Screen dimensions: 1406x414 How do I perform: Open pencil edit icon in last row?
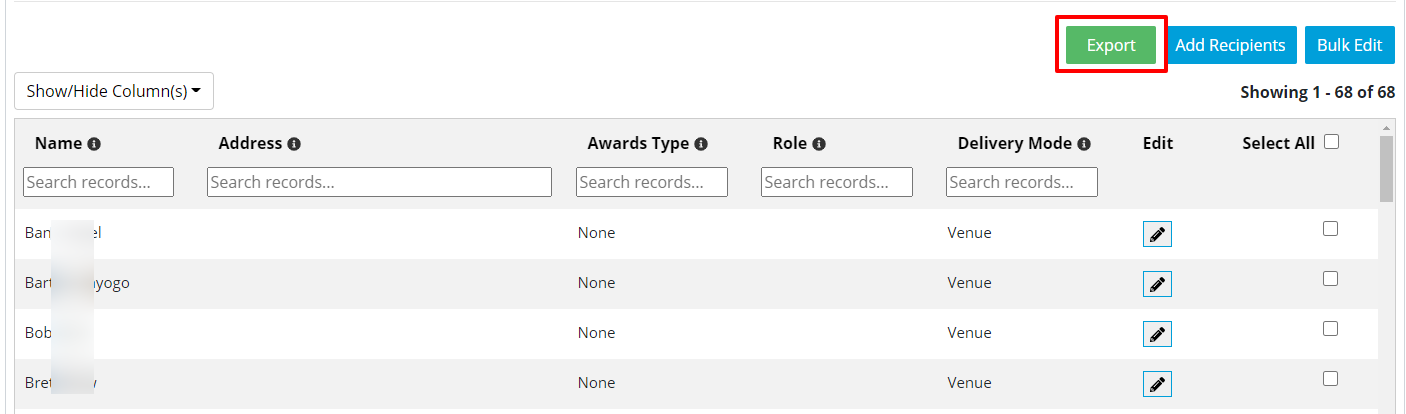pyautogui.click(x=1157, y=384)
